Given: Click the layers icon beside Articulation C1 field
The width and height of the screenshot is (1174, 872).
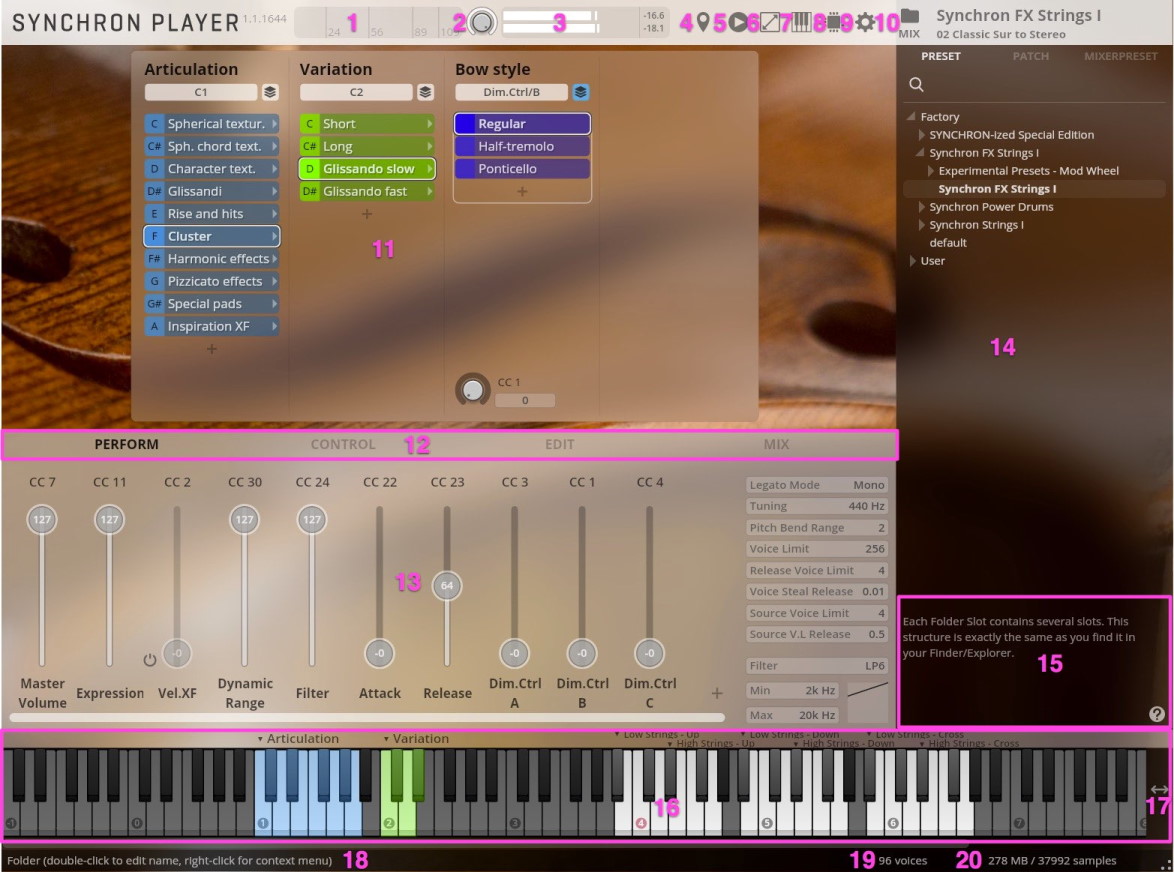Looking at the screenshot, I should 270,92.
